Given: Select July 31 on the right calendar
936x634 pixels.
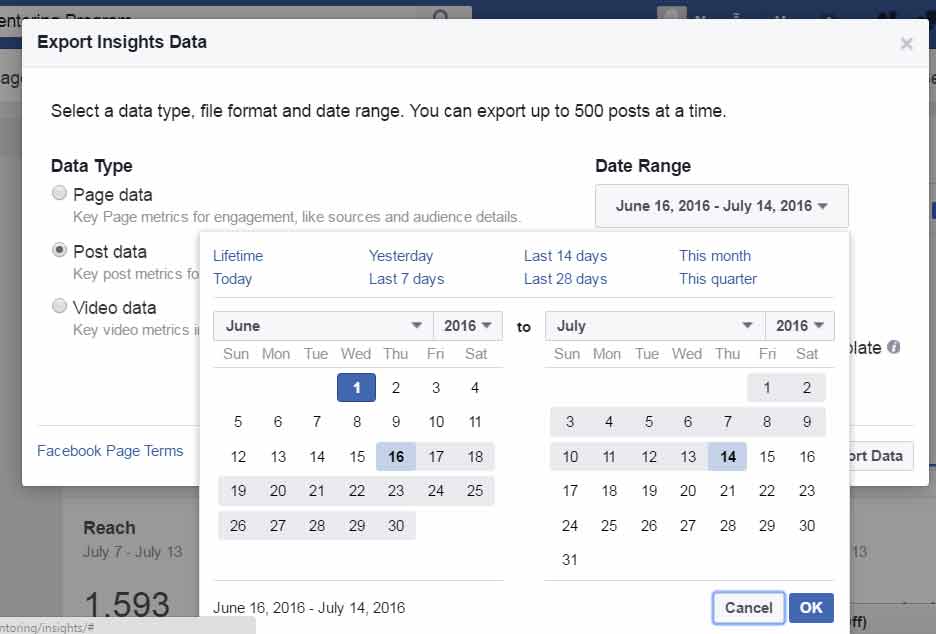Looking at the screenshot, I should click(569, 559).
